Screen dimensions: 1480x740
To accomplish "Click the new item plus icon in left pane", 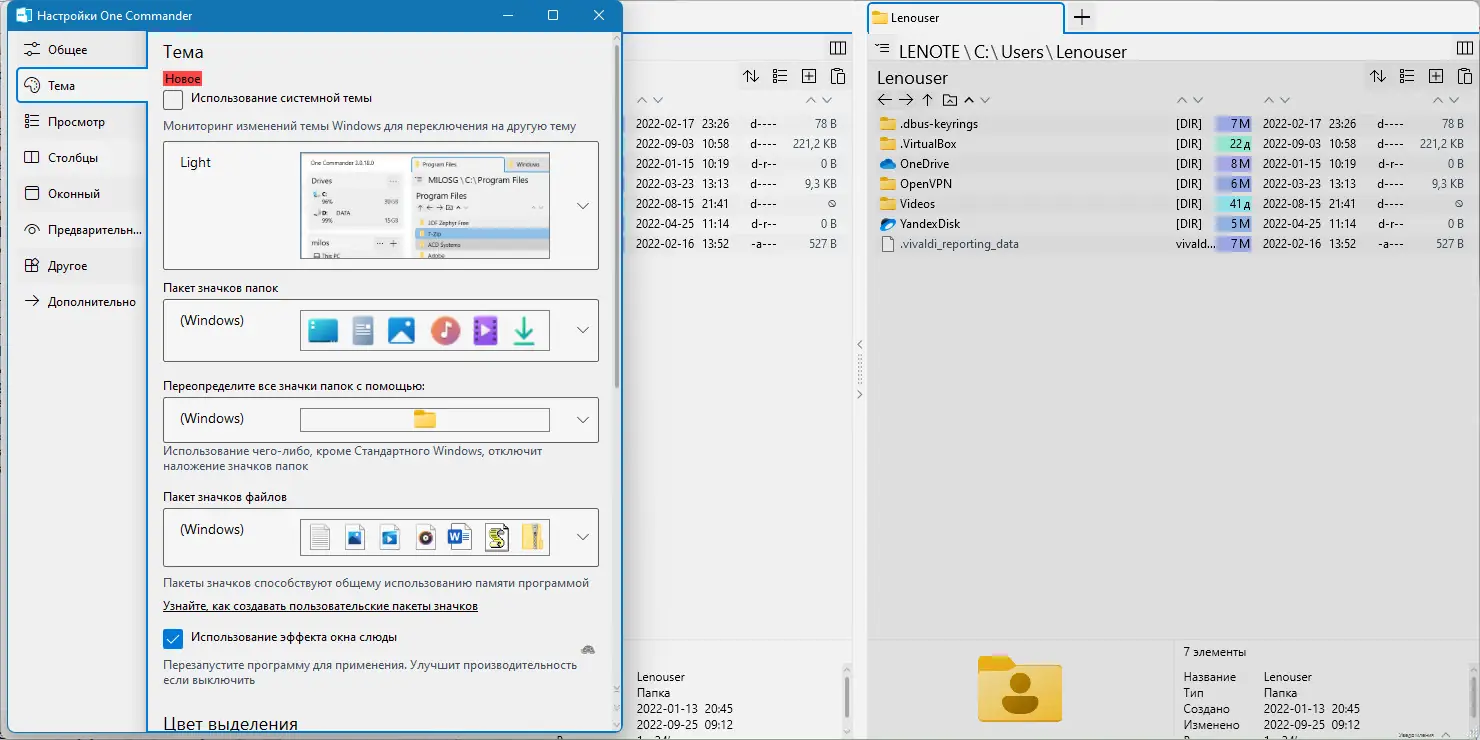I will (809, 76).
